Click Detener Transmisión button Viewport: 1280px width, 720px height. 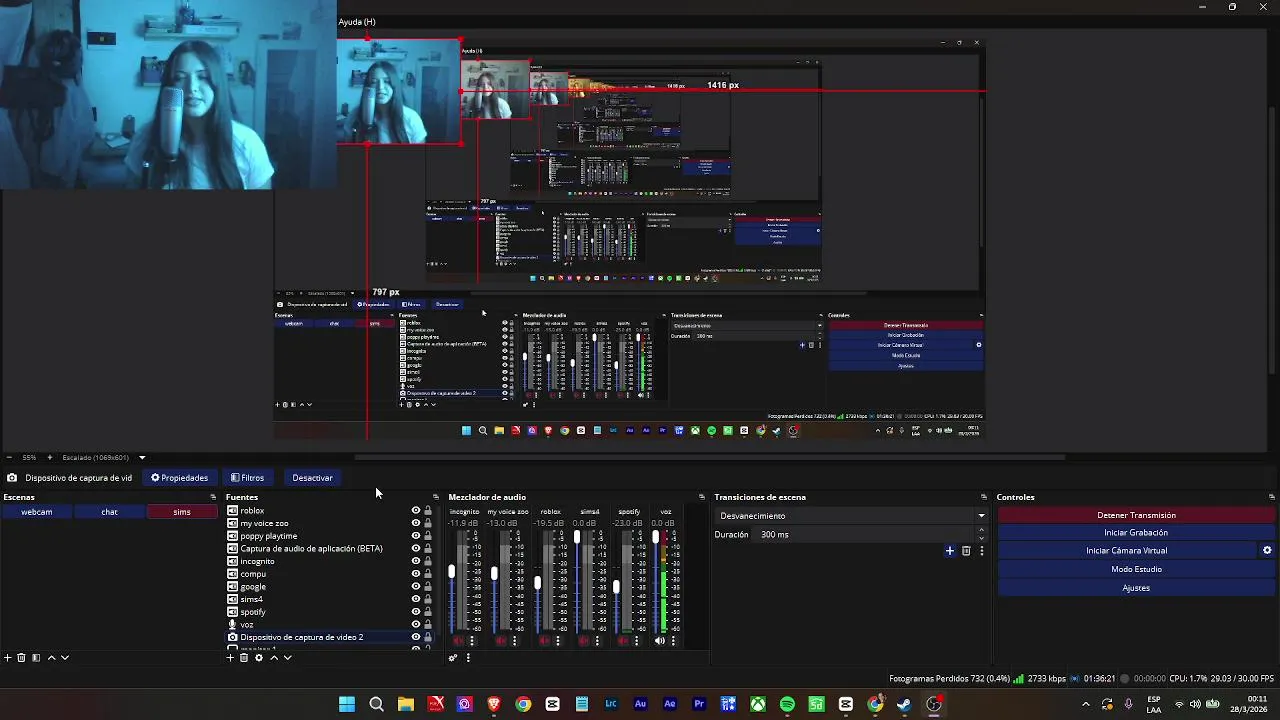1137,515
